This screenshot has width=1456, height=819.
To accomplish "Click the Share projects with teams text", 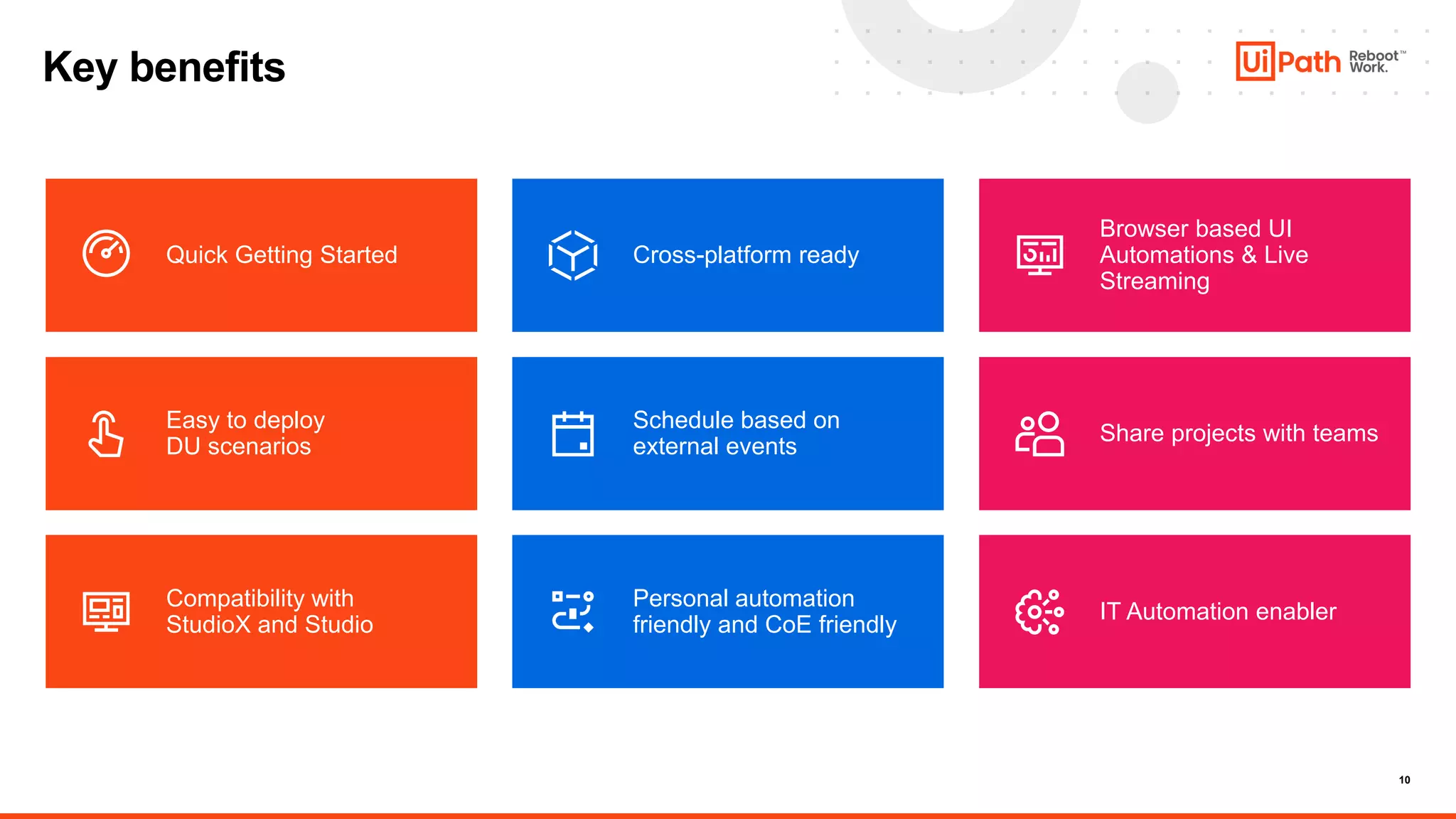I will click(1238, 433).
